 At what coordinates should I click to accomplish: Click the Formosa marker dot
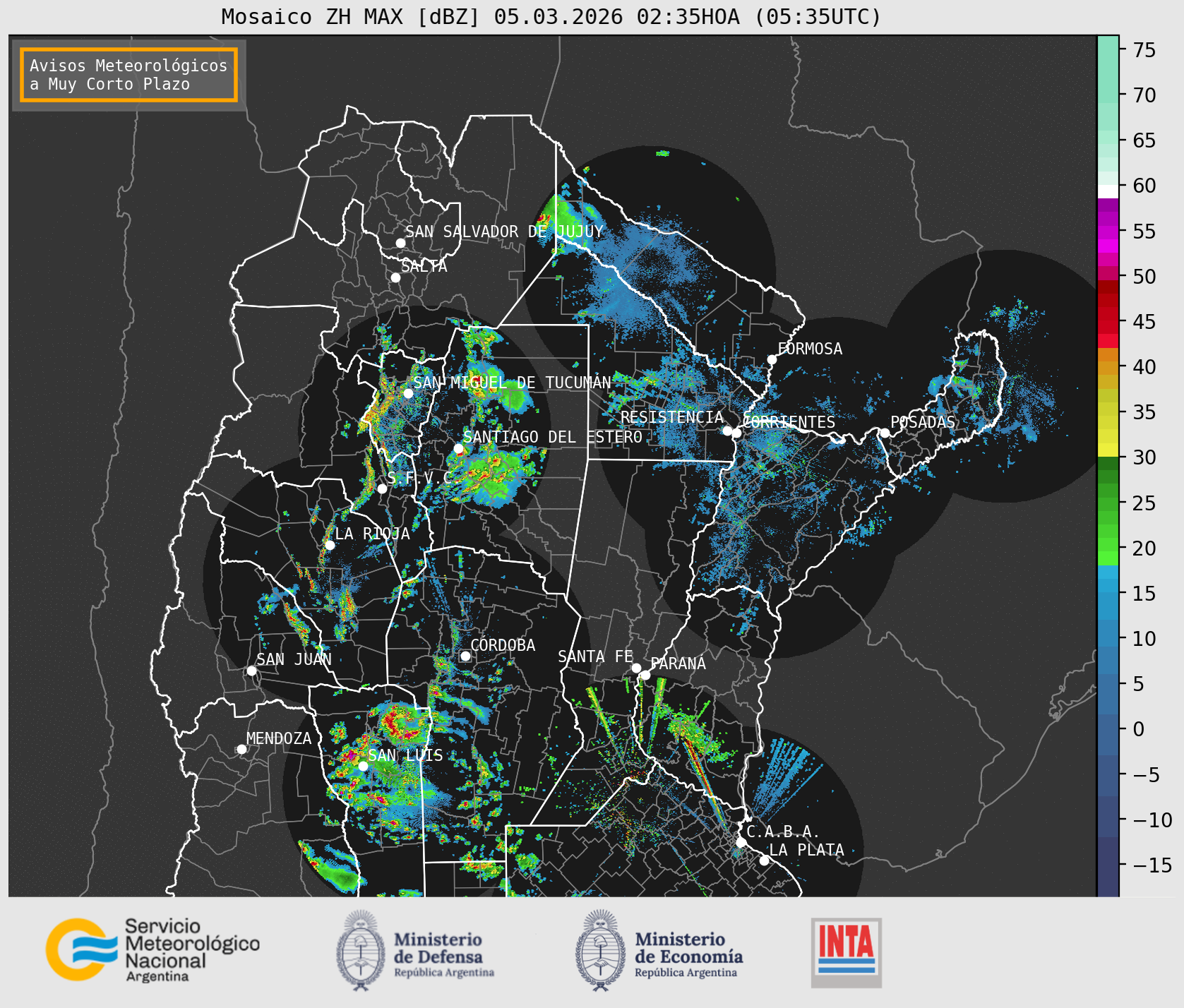pyautogui.click(x=772, y=359)
